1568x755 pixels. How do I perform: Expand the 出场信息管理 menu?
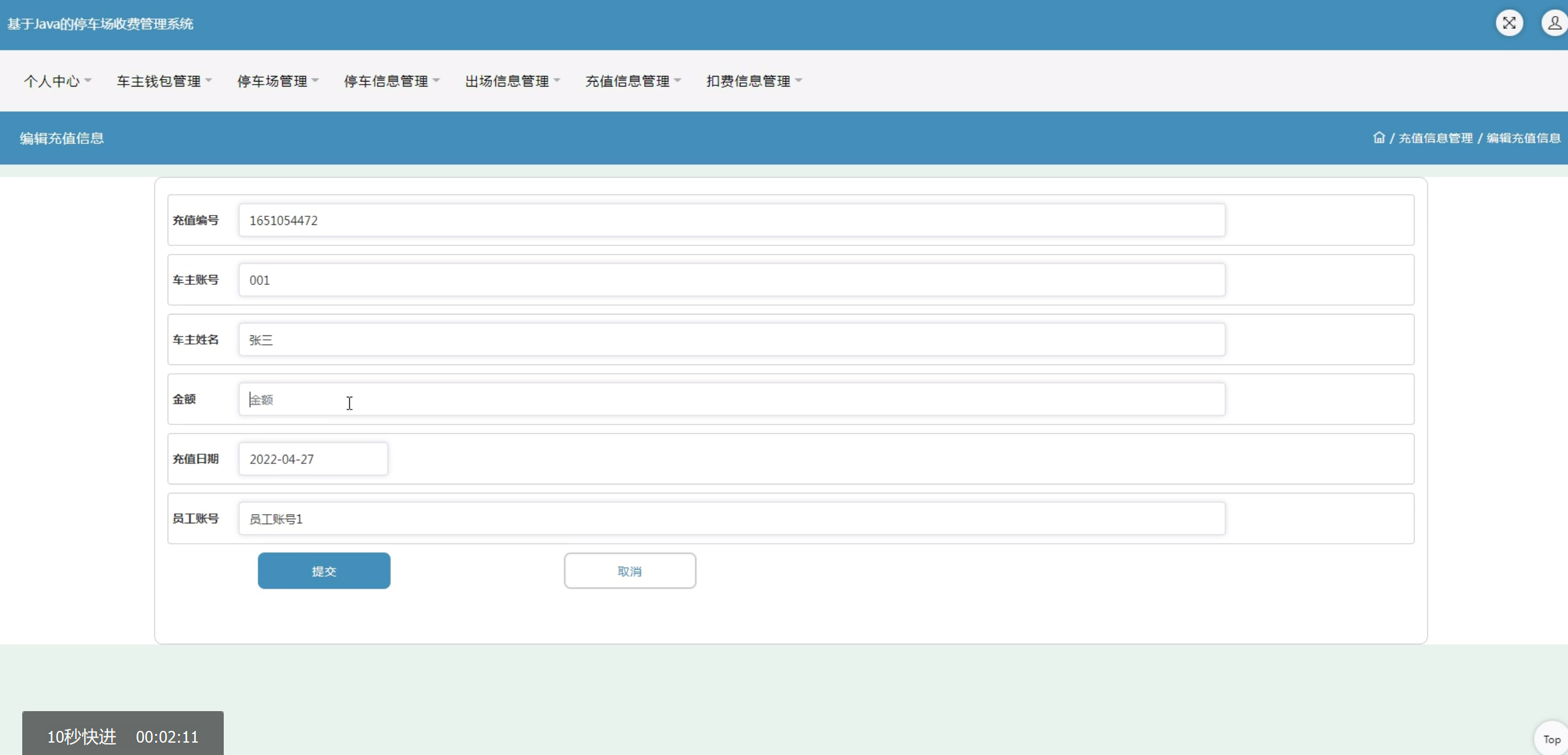[x=512, y=81]
